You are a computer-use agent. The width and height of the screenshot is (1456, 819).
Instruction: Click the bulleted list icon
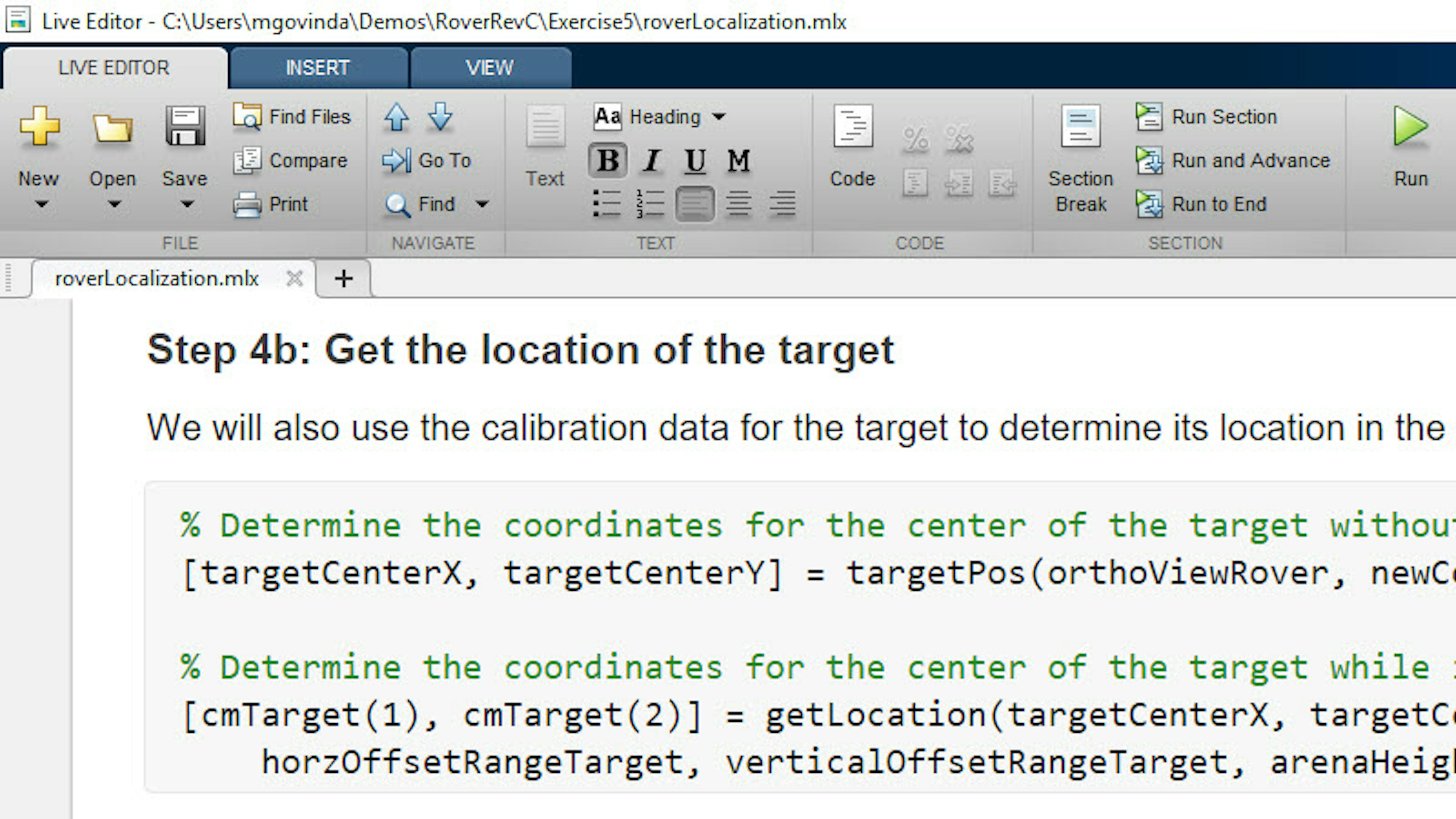point(607,204)
